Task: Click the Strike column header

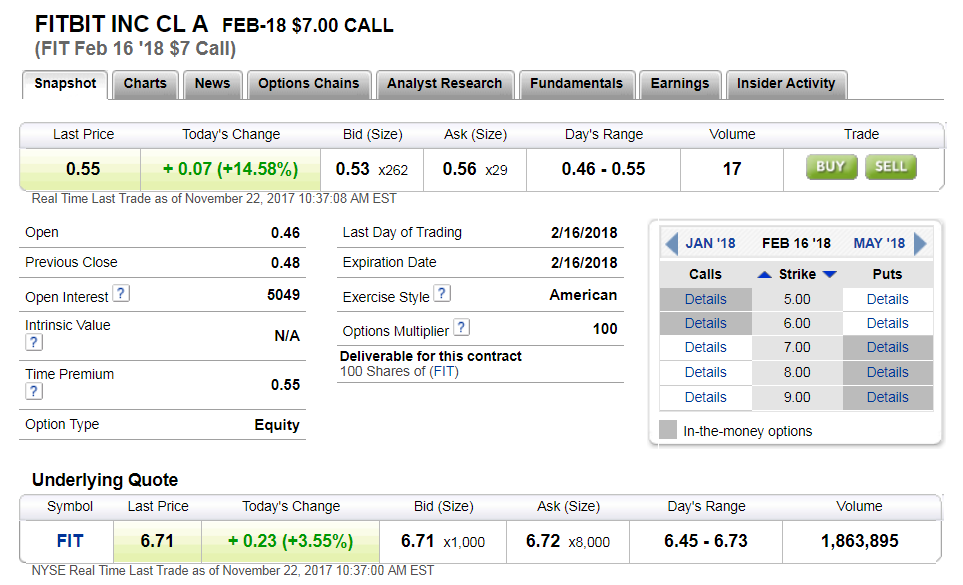Action: 797,274
